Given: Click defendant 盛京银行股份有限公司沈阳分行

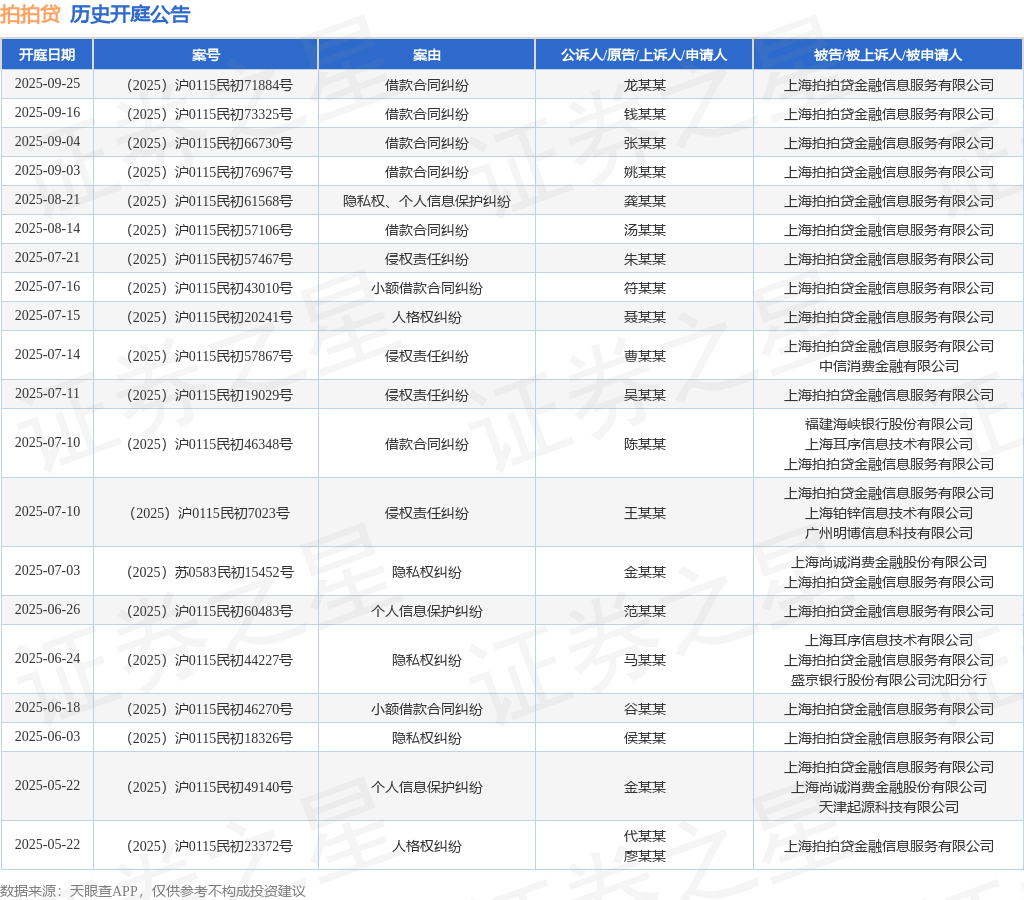Looking at the screenshot, I should click(x=889, y=680).
